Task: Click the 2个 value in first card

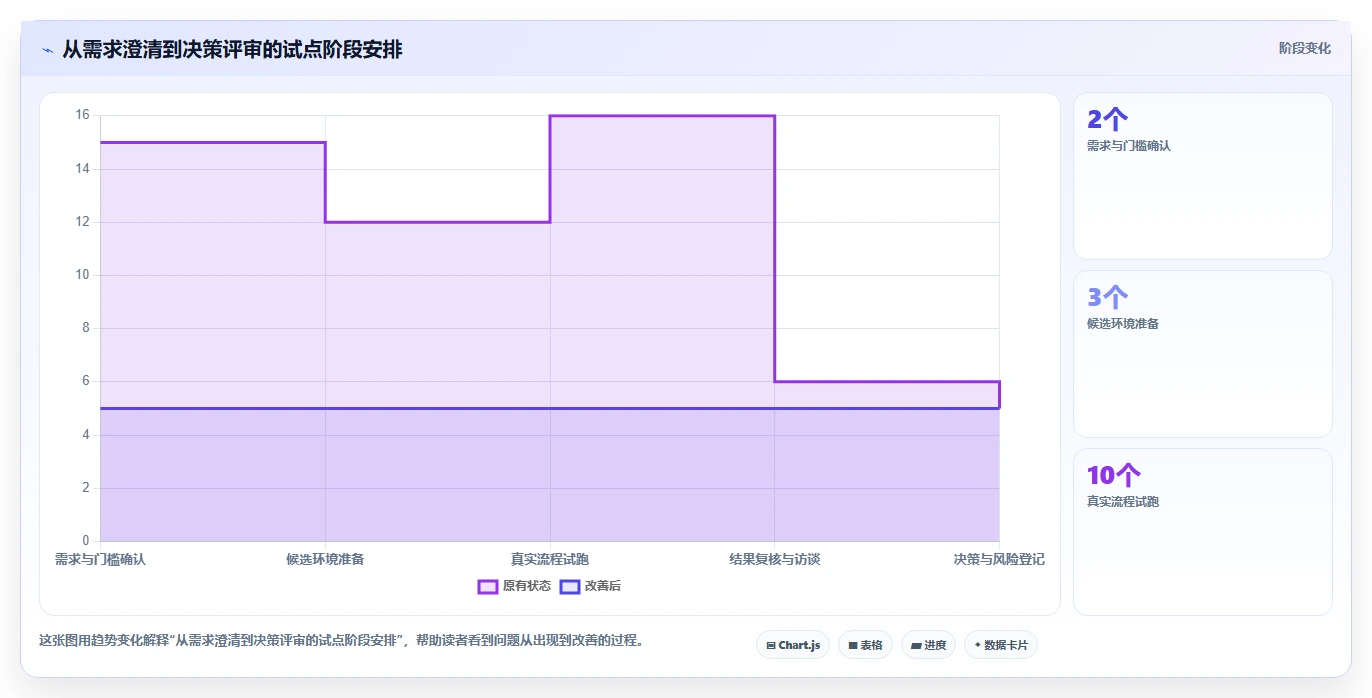Action: [x=1107, y=120]
